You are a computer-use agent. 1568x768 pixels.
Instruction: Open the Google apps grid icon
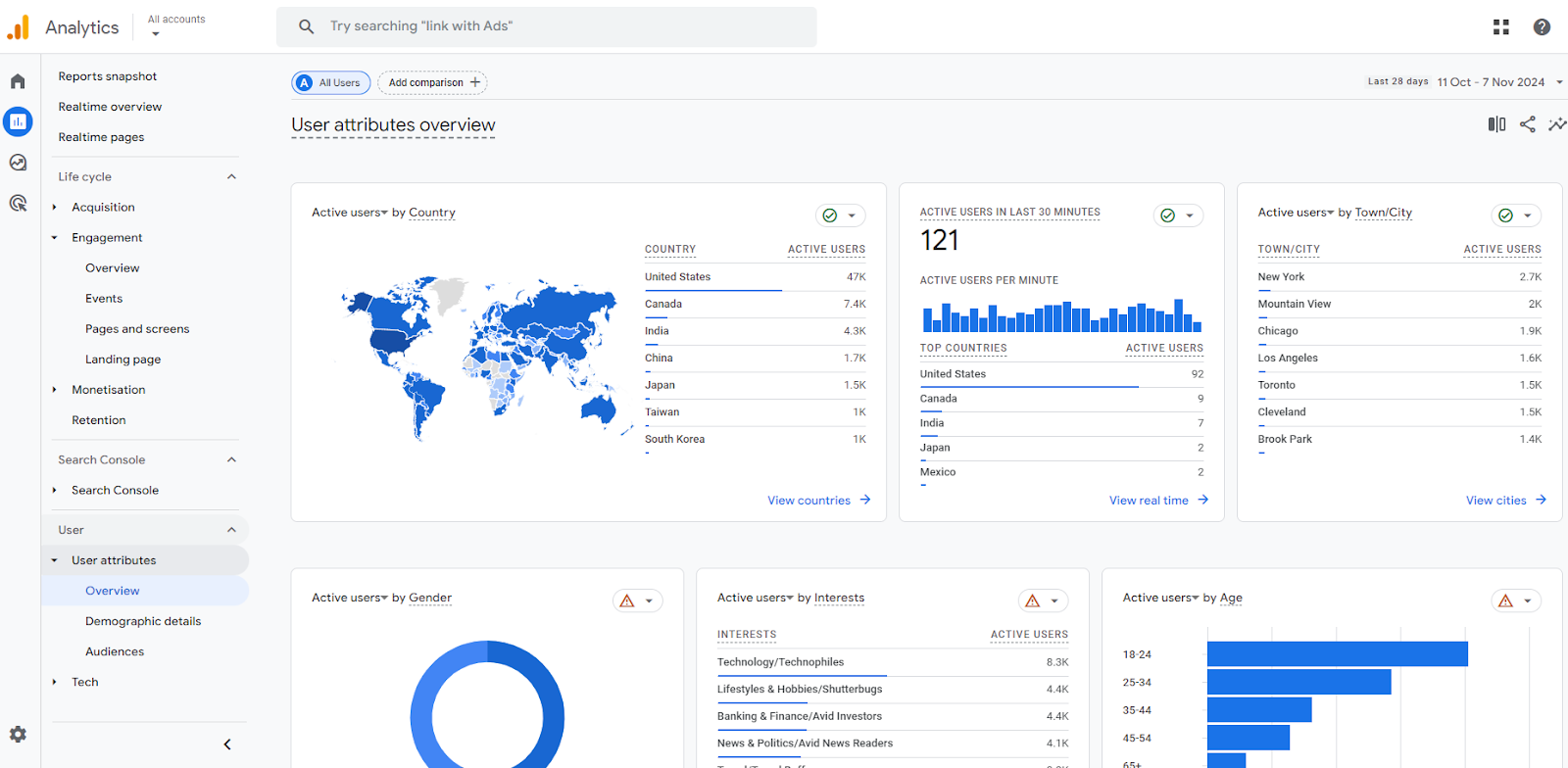[1500, 27]
